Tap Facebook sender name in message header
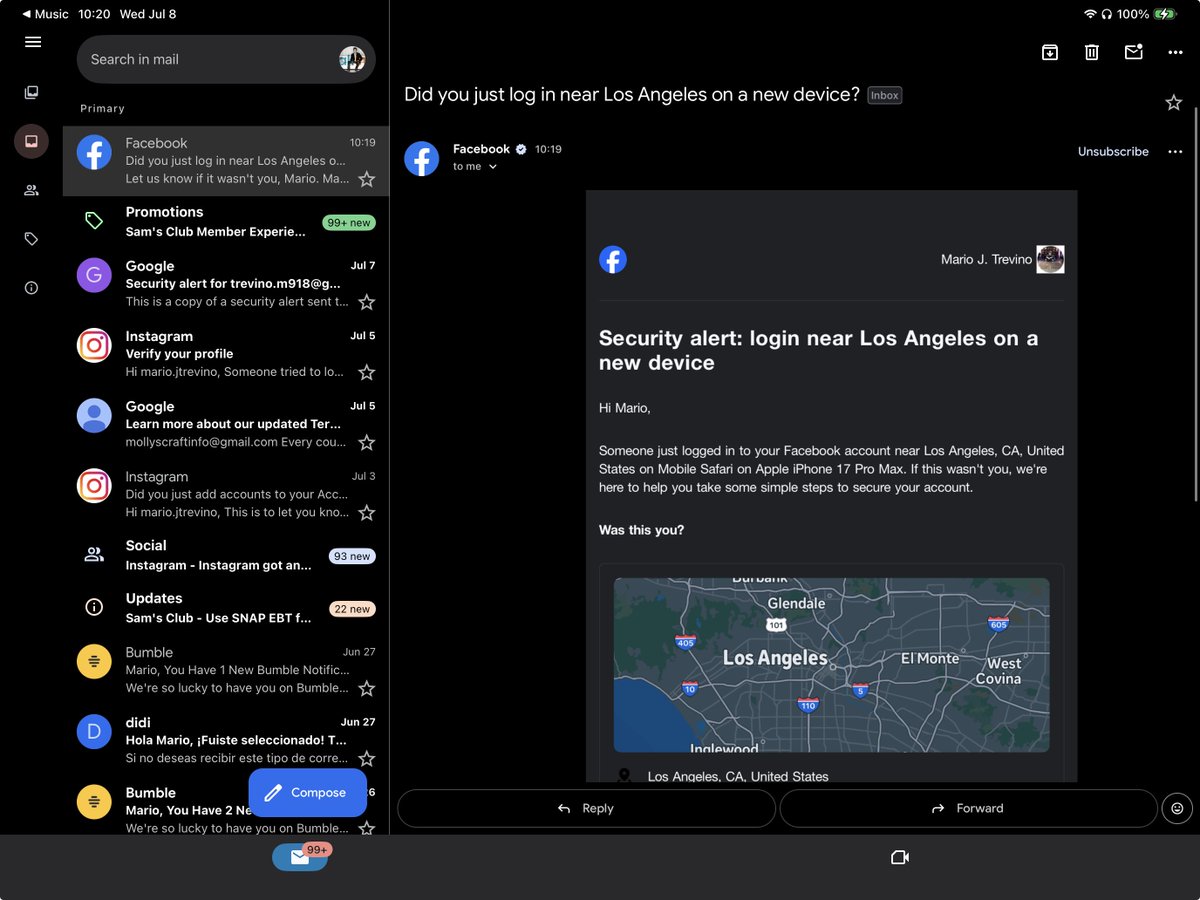This screenshot has width=1200, height=900. tap(481, 149)
